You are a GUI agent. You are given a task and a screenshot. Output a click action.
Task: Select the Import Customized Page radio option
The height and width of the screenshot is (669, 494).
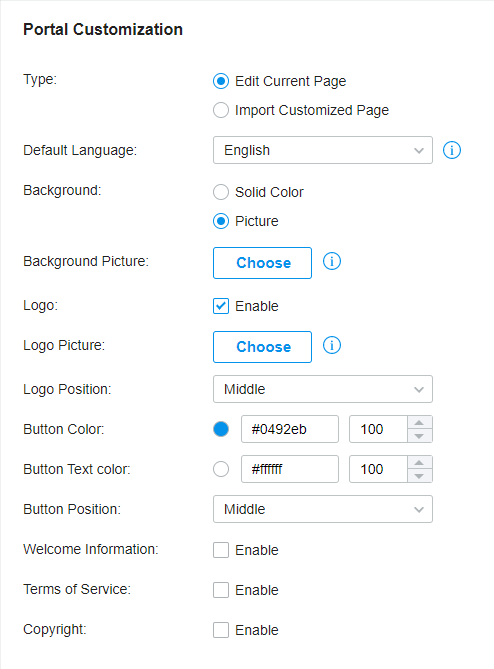(x=221, y=110)
